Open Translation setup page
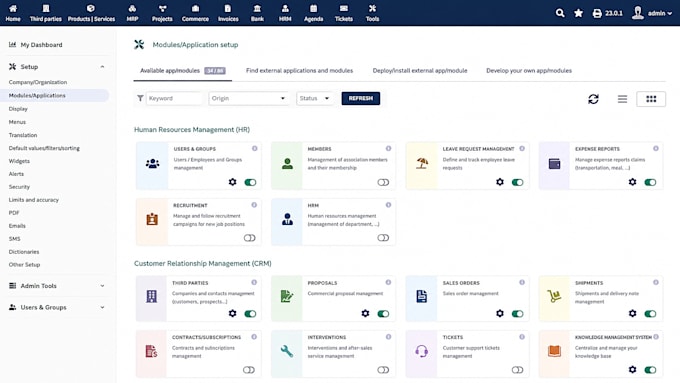 click(x=23, y=135)
